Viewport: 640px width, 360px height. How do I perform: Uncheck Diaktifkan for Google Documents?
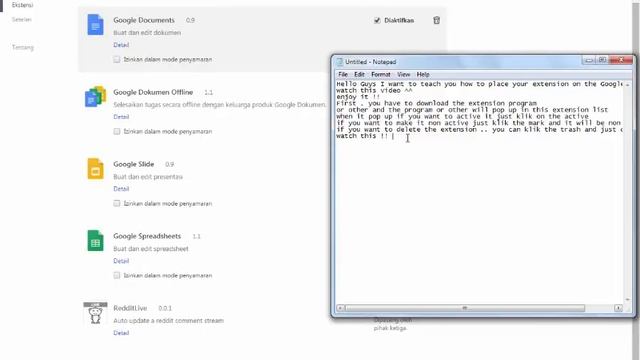point(377,20)
